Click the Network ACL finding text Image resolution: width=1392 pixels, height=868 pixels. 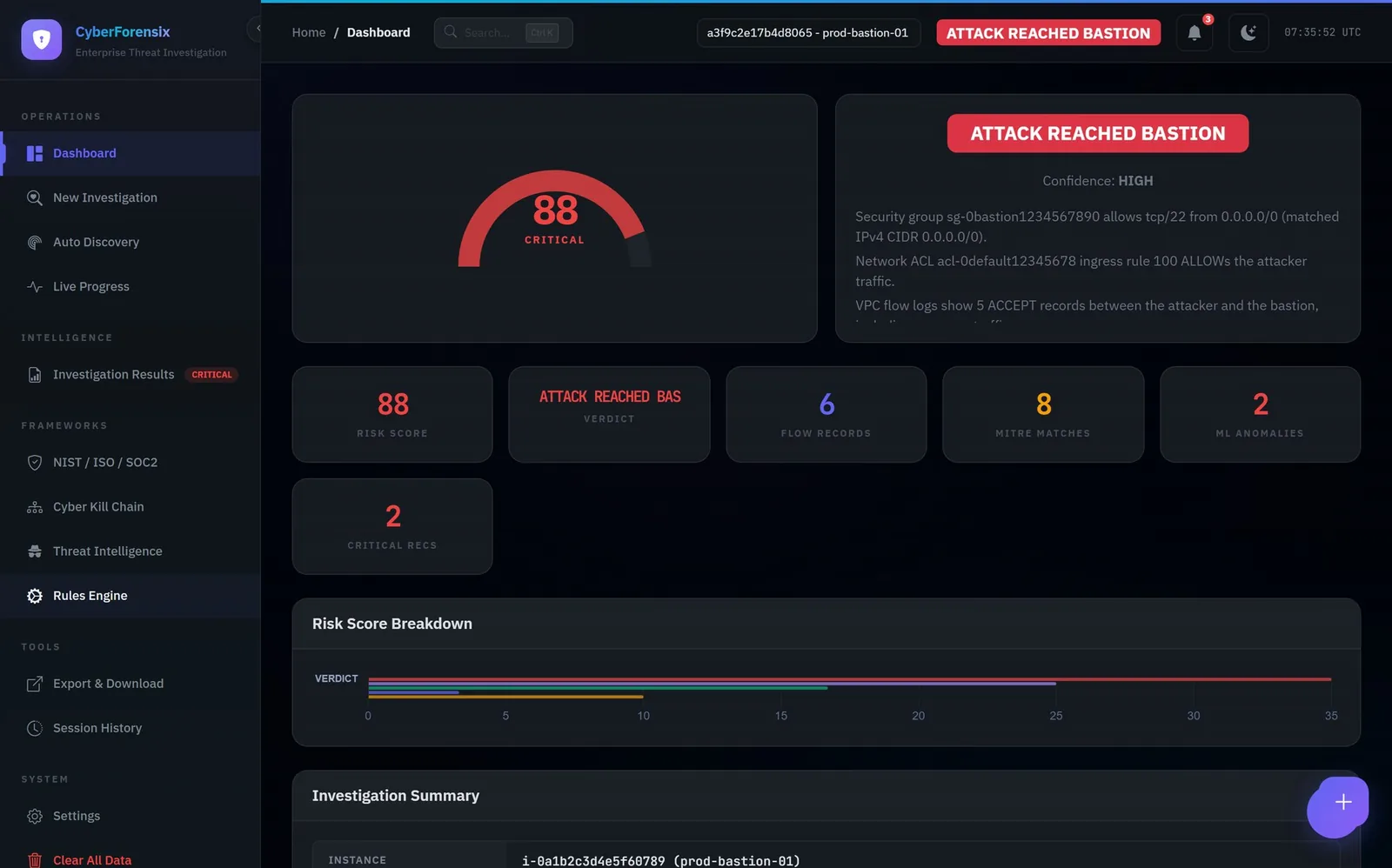[x=1081, y=270]
